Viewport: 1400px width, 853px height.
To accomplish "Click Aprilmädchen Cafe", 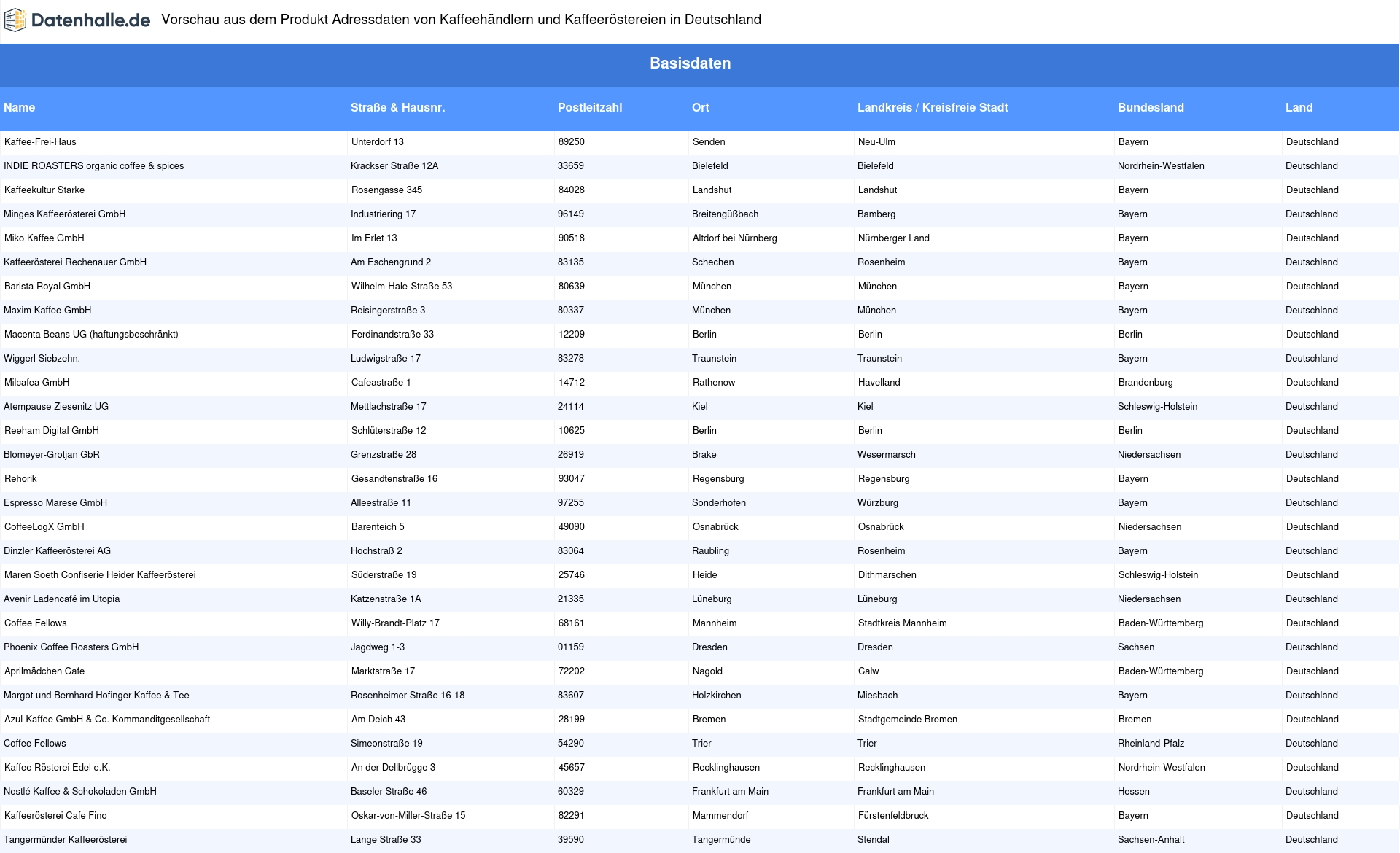I will point(44,671).
